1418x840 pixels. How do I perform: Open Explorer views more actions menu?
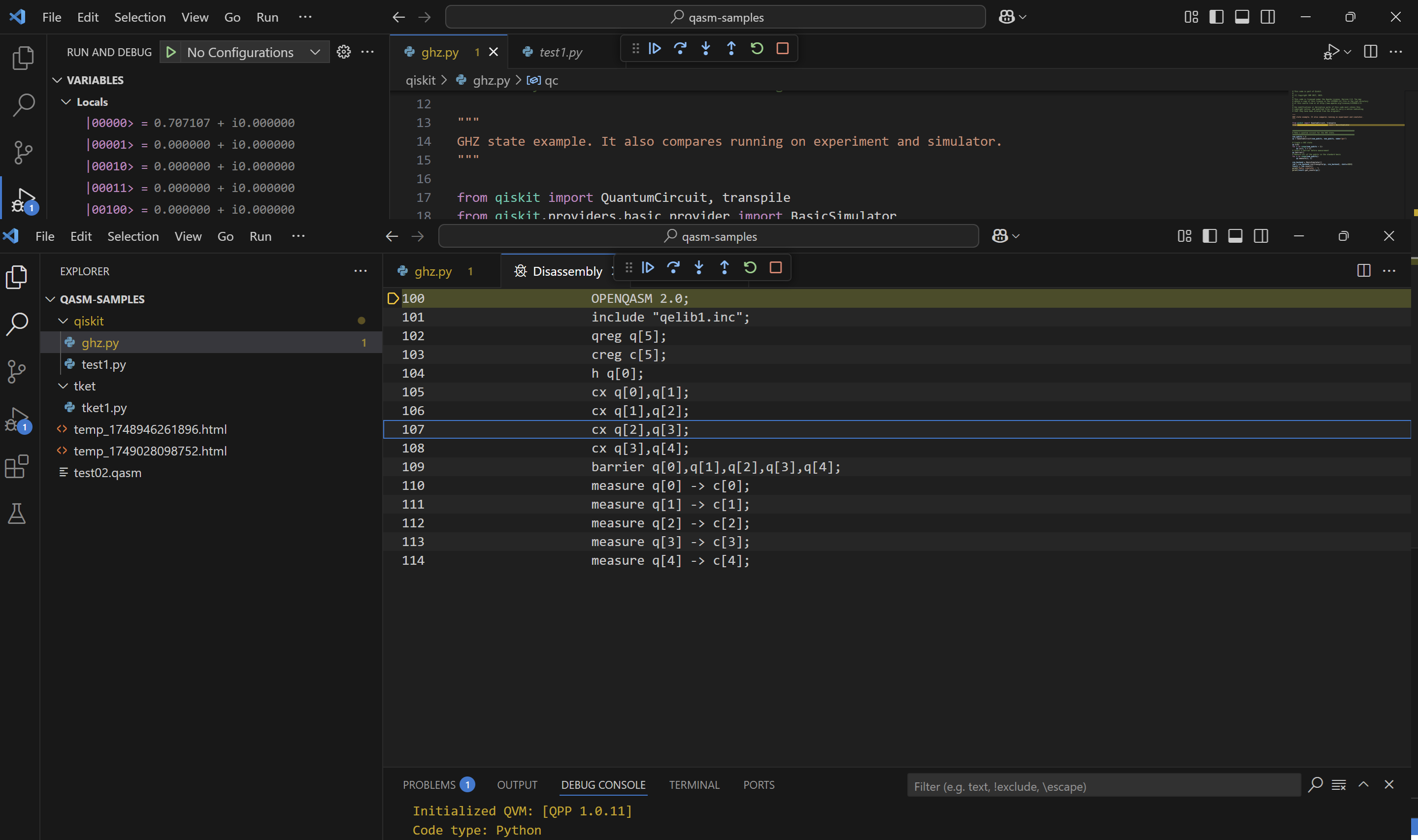[360, 271]
